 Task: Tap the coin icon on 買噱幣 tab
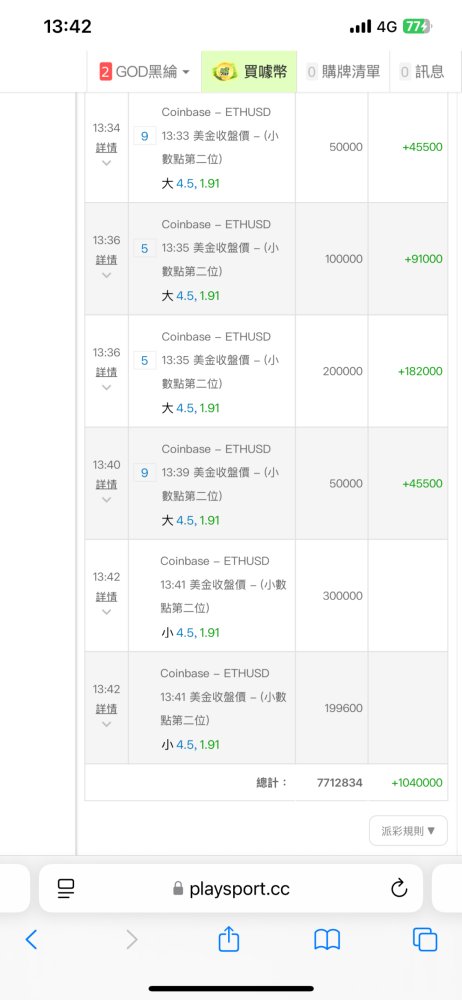pos(225,71)
